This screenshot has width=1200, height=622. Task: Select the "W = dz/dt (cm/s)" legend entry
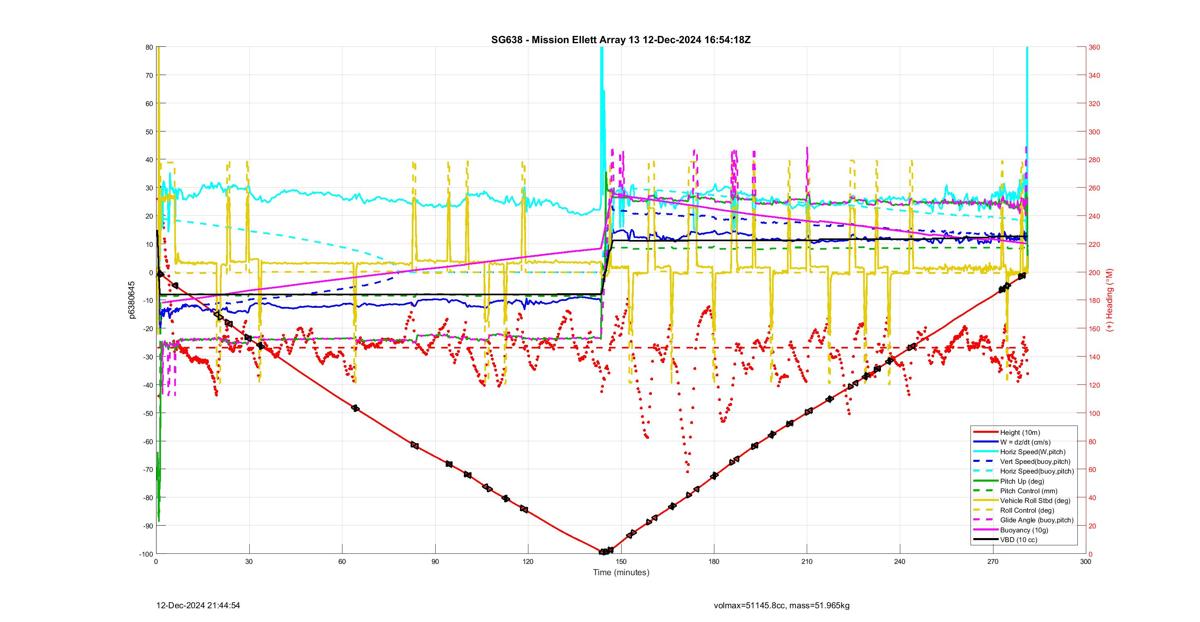(x=1025, y=440)
